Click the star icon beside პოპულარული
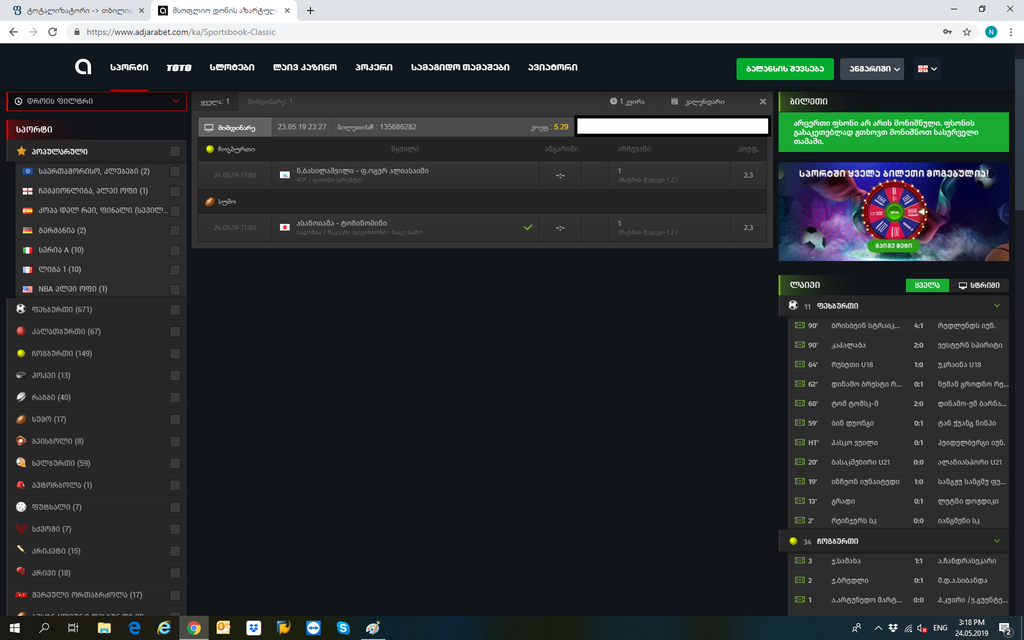This screenshot has width=1024, height=640. (x=21, y=151)
